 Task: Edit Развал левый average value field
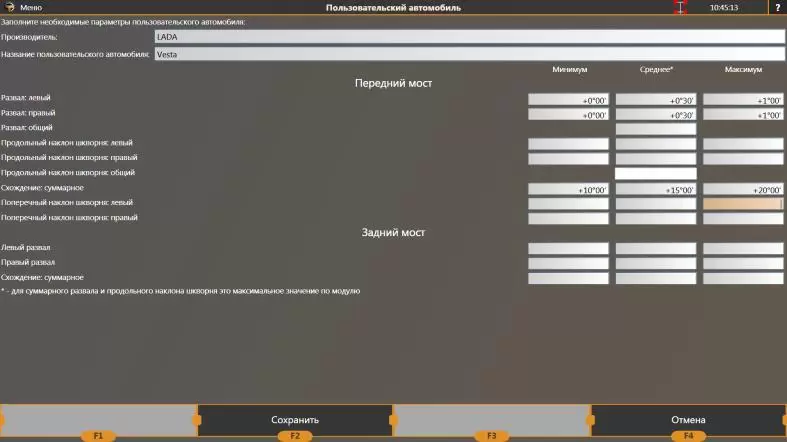click(x=656, y=100)
